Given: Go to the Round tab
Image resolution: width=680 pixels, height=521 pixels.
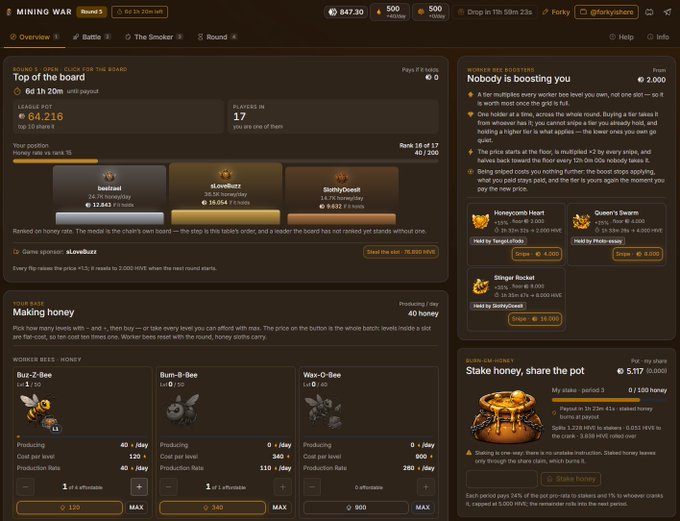Looking at the screenshot, I should pyautogui.click(x=217, y=37).
